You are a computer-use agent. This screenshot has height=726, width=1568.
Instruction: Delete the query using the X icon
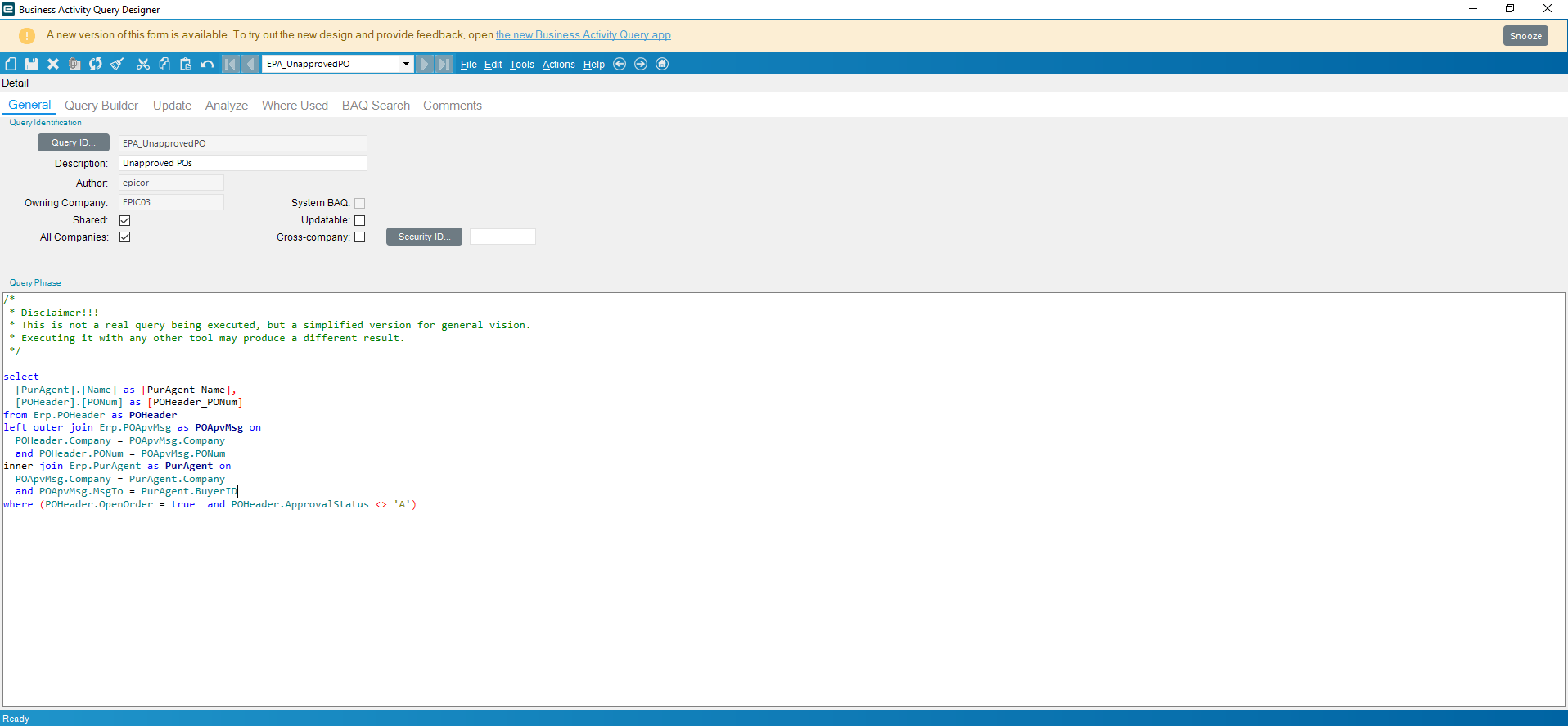coord(53,64)
